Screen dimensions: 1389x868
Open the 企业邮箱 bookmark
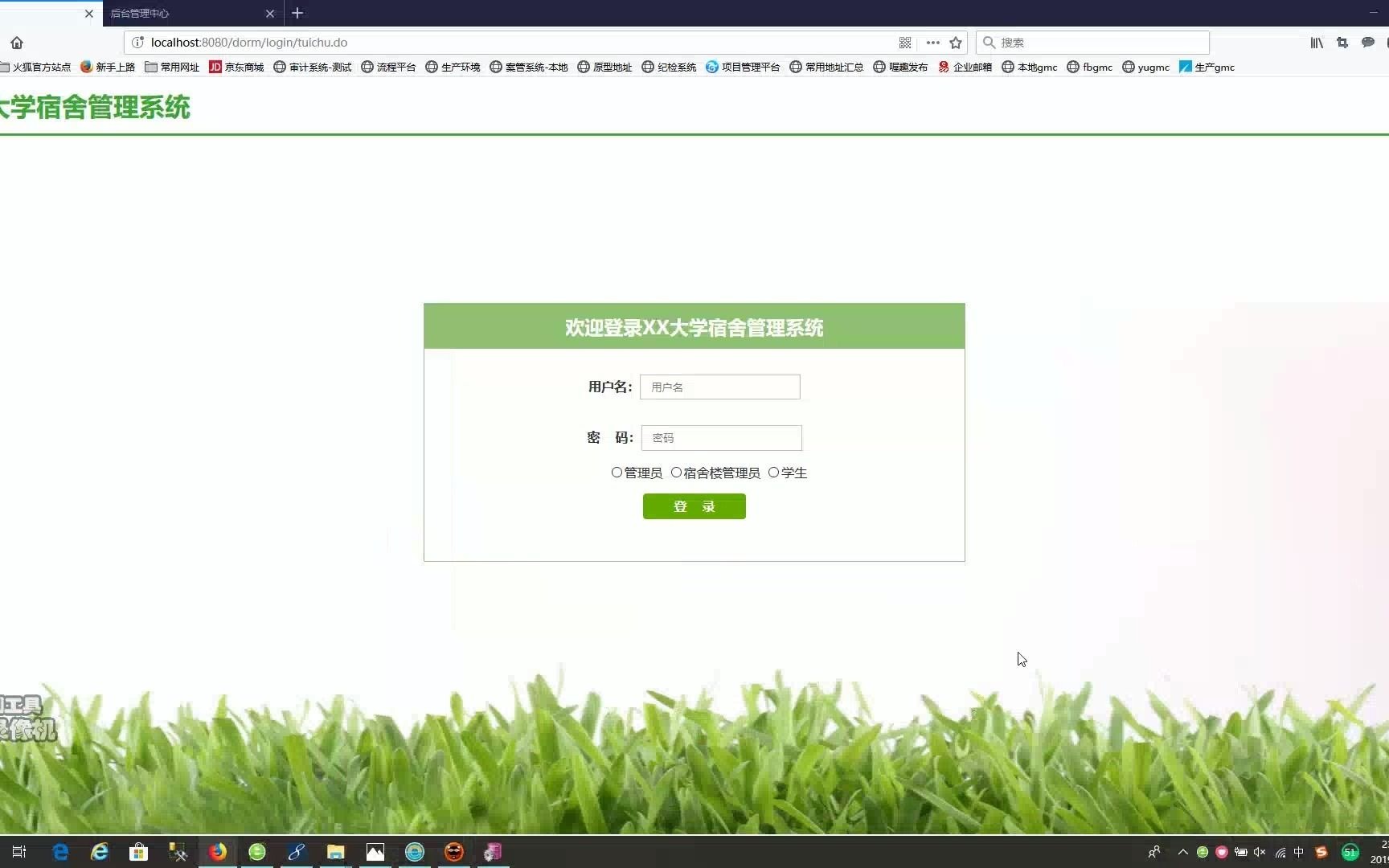(965, 68)
